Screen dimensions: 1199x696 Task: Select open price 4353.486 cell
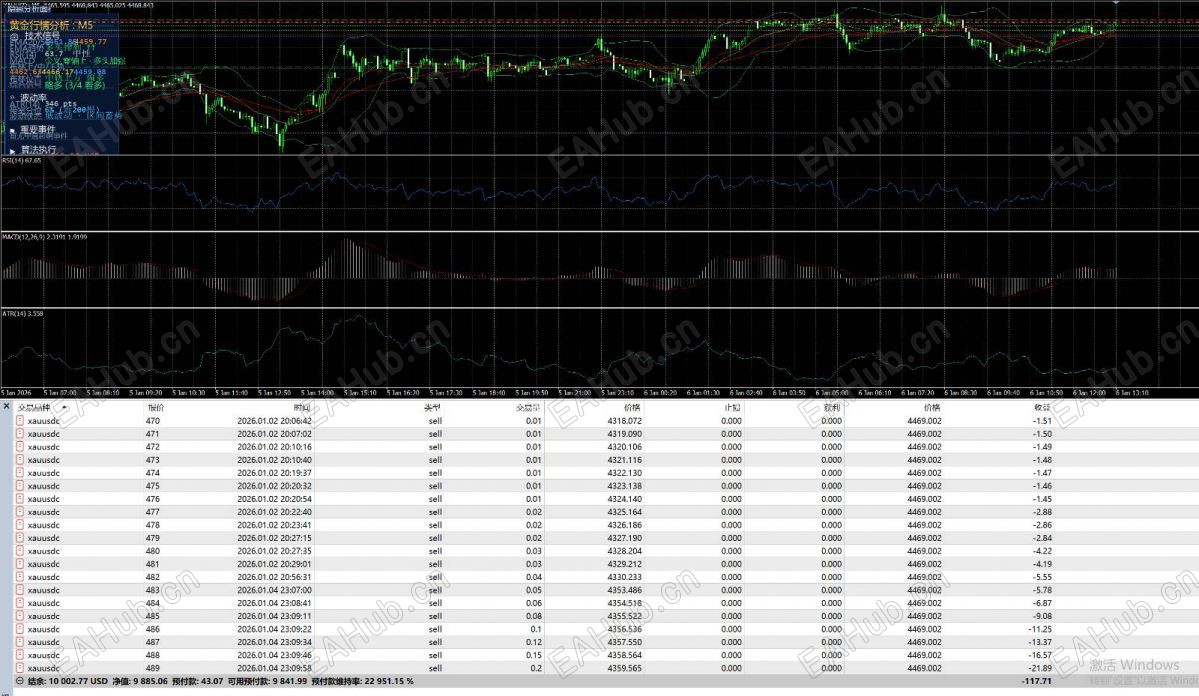(625, 590)
